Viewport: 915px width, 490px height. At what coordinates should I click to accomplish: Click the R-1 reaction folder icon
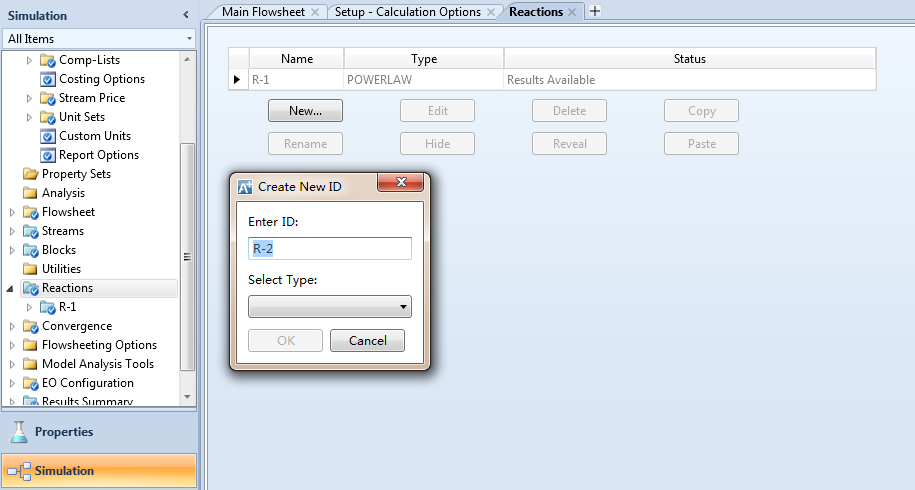coord(47,307)
